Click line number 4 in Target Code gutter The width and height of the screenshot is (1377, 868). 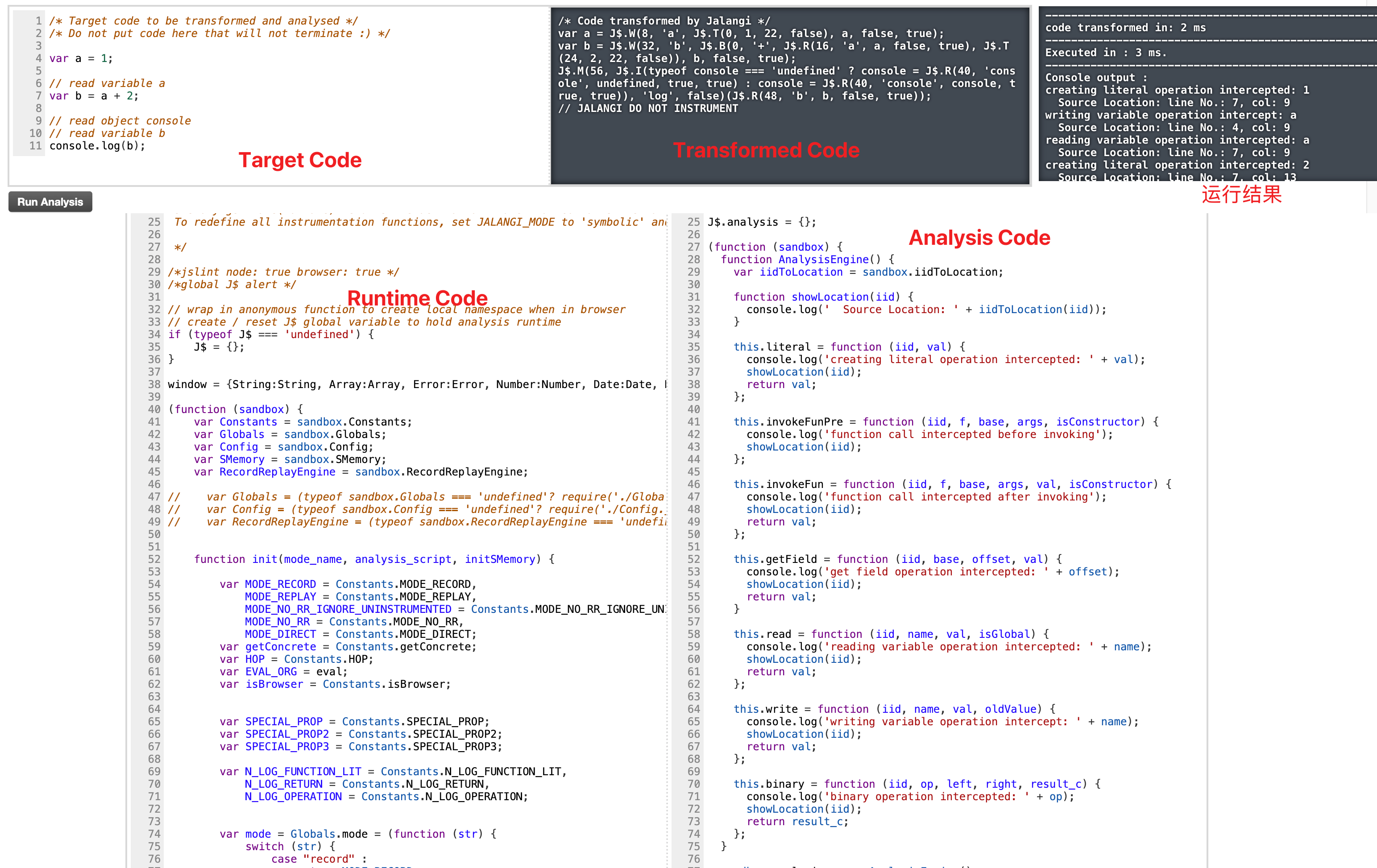tap(38, 58)
